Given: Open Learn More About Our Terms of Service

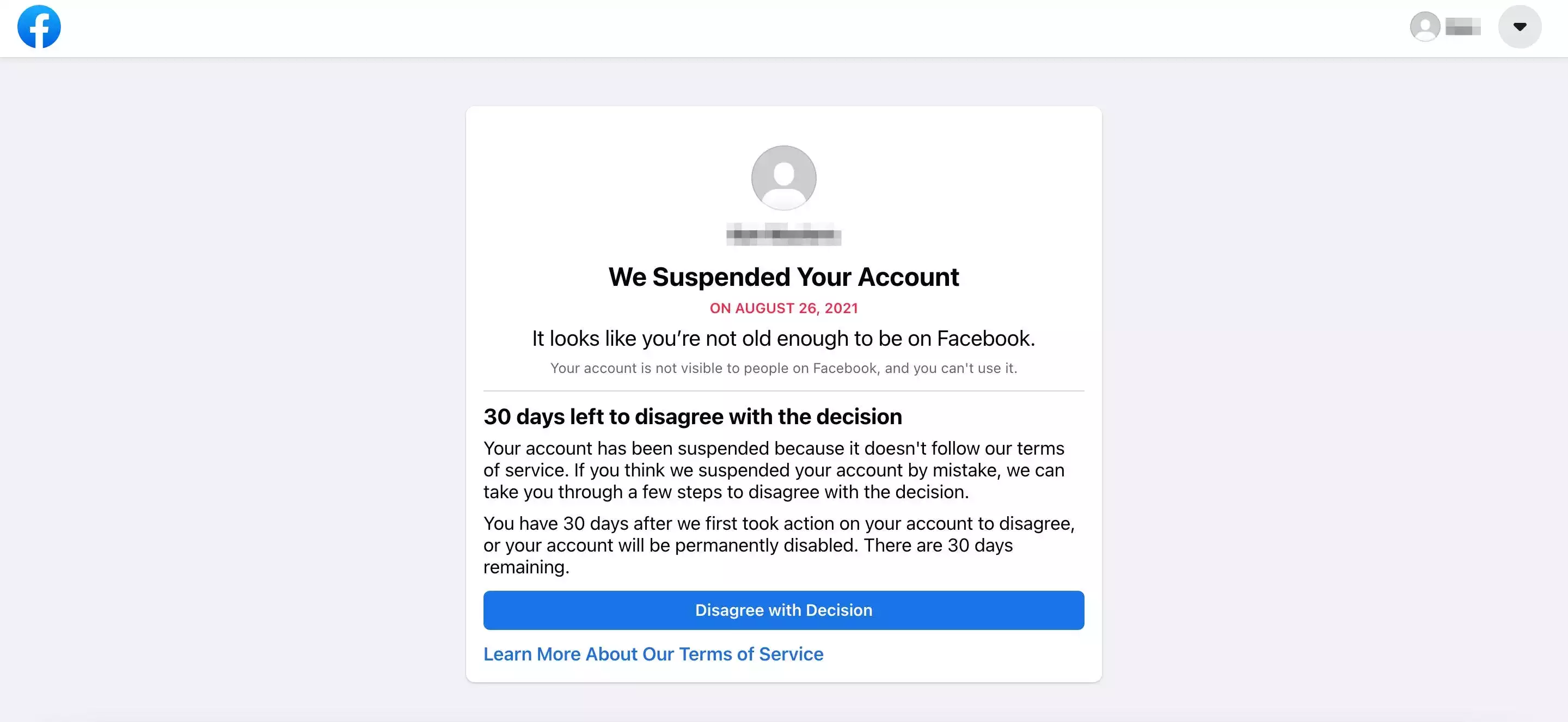Looking at the screenshot, I should pyautogui.click(x=653, y=654).
